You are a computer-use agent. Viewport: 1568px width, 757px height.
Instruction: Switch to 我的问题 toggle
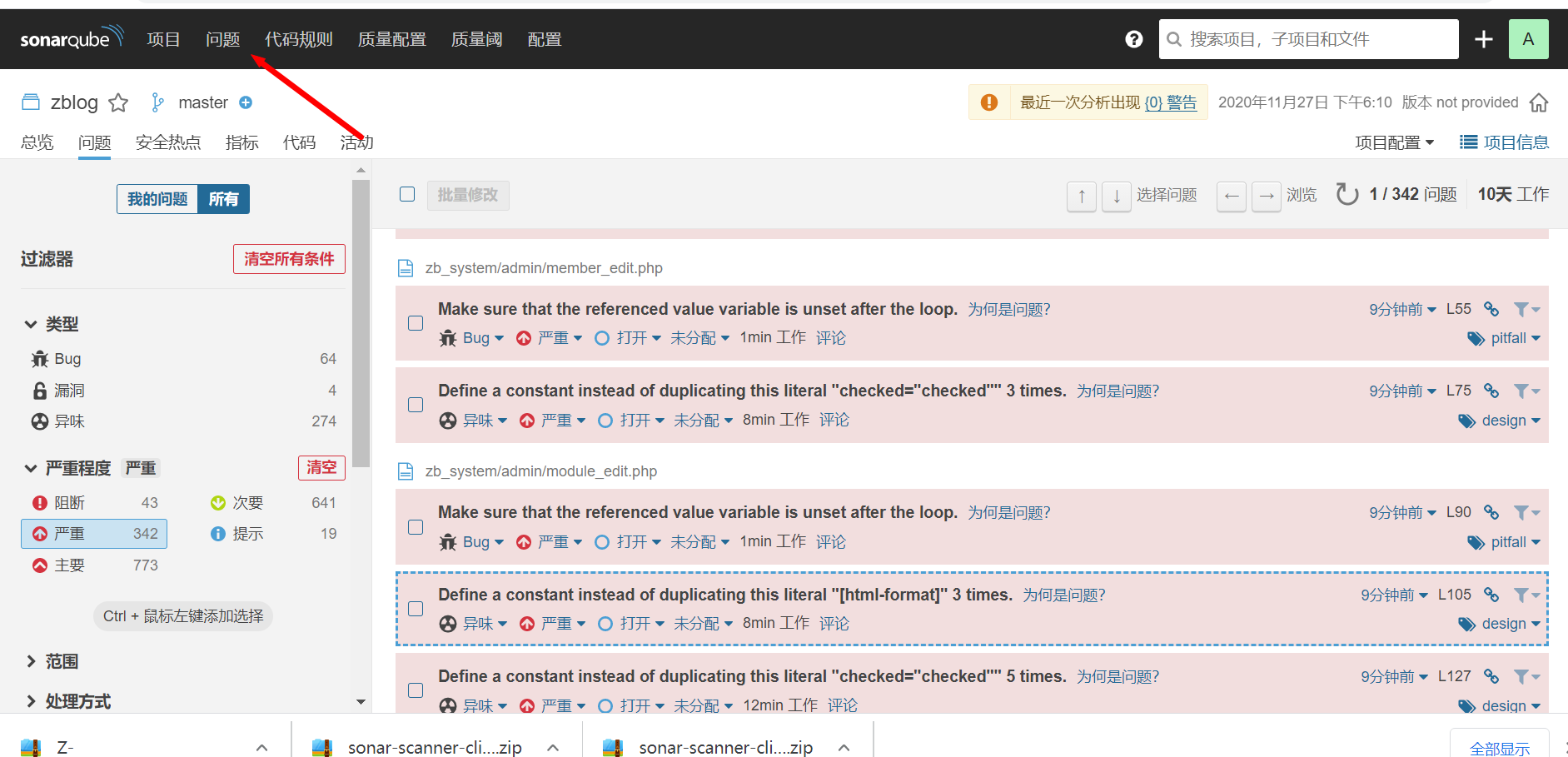(x=157, y=199)
